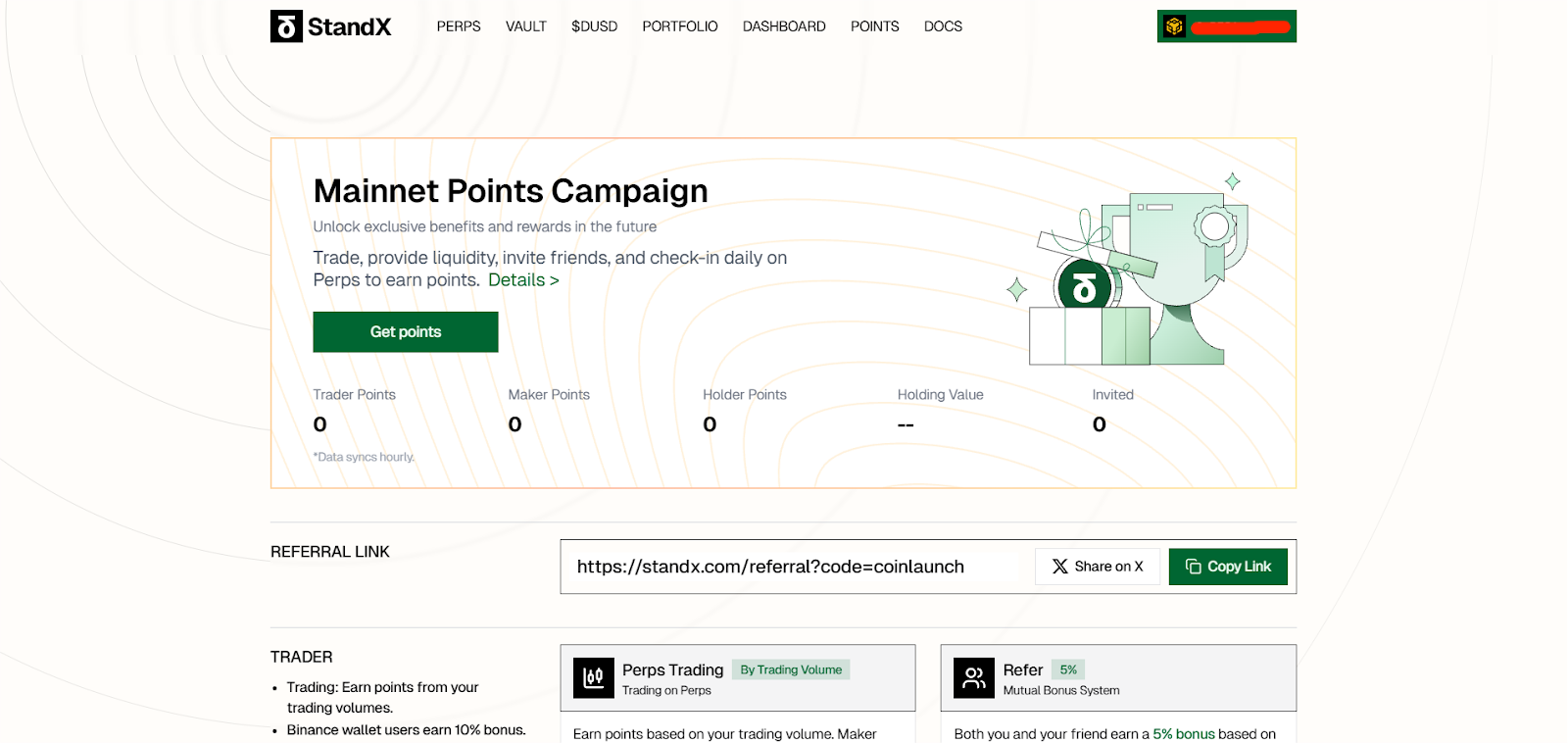Click the Copy Link button
The width and height of the screenshot is (1568, 743).
point(1228,567)
